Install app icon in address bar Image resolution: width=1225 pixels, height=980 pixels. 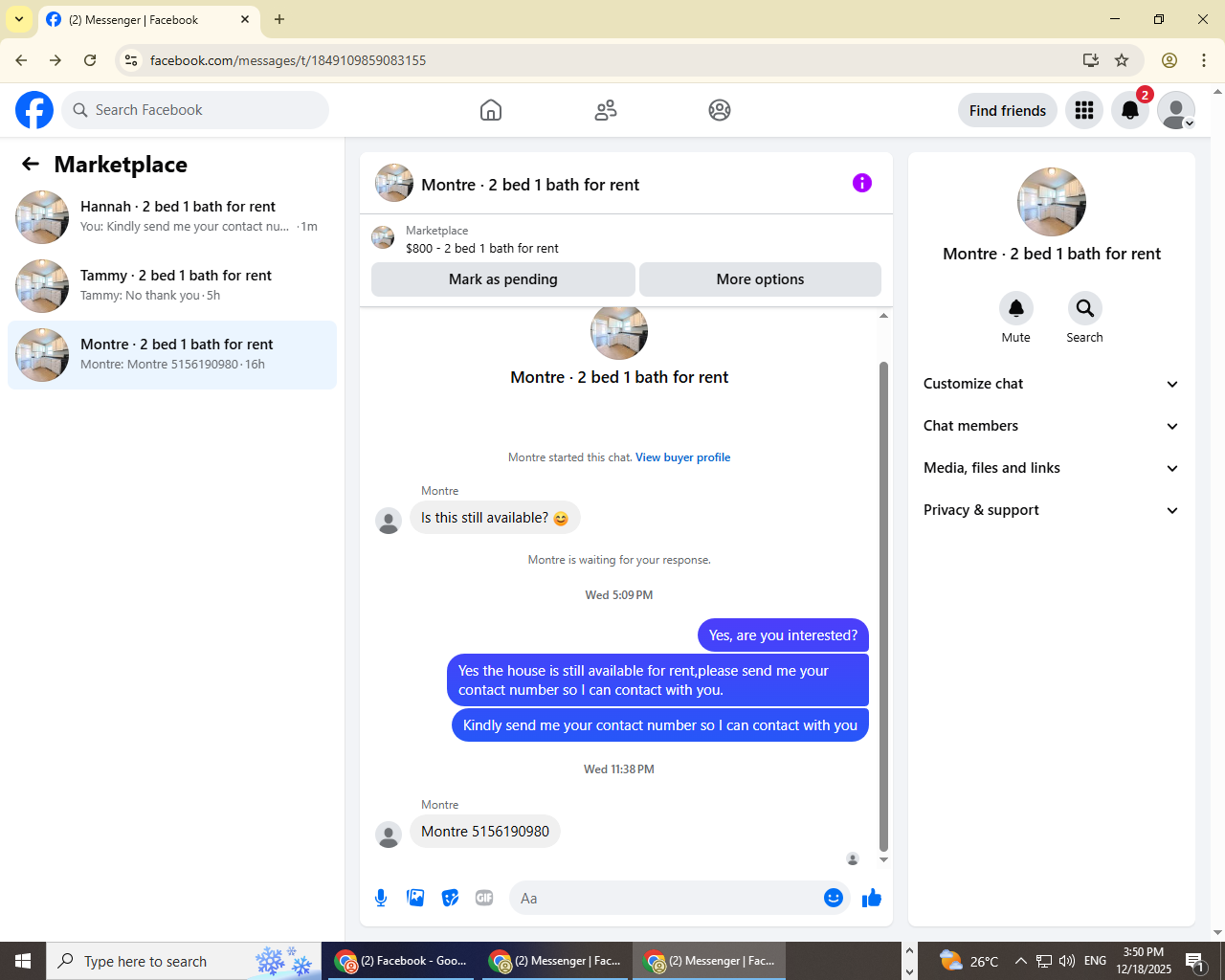coord(1091,60)
